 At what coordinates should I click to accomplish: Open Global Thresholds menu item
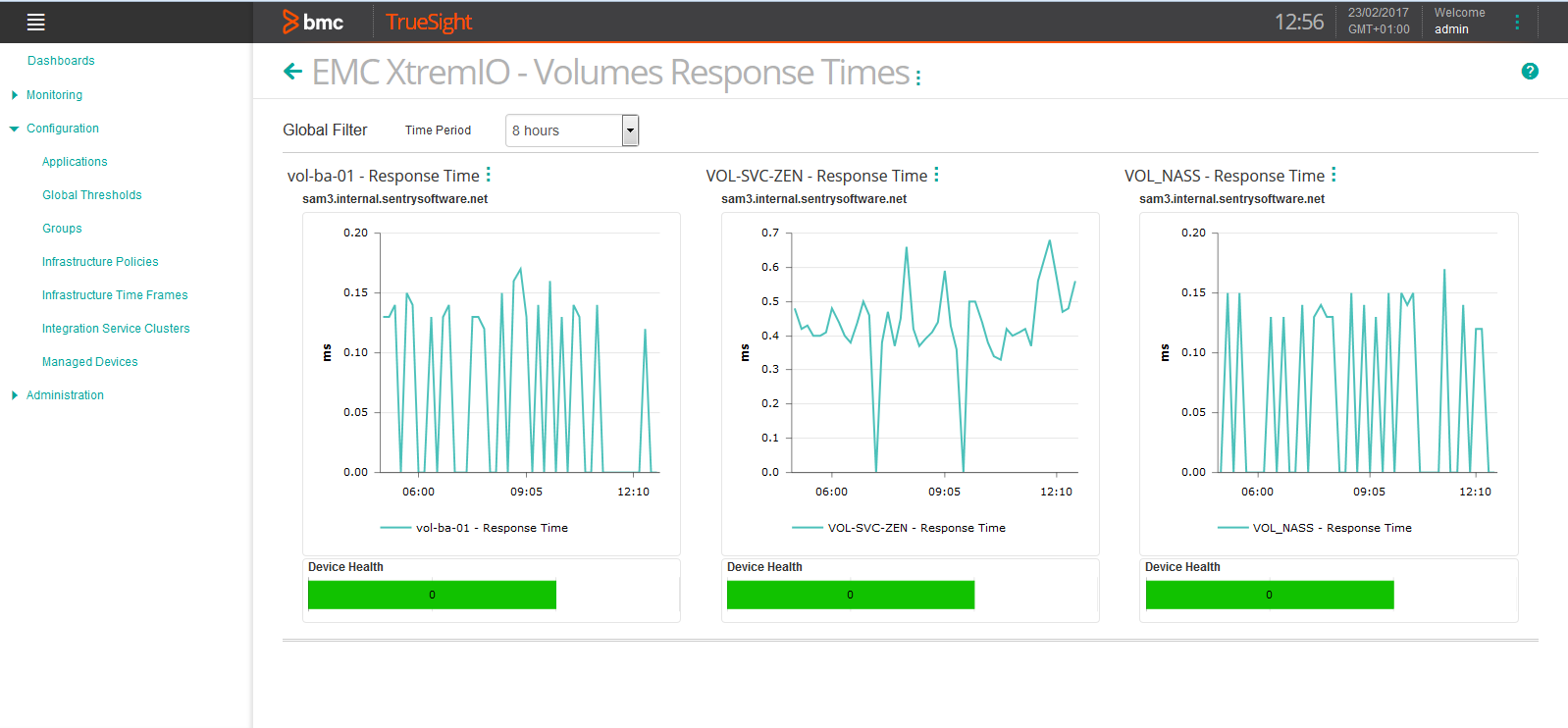pos(92,195)
